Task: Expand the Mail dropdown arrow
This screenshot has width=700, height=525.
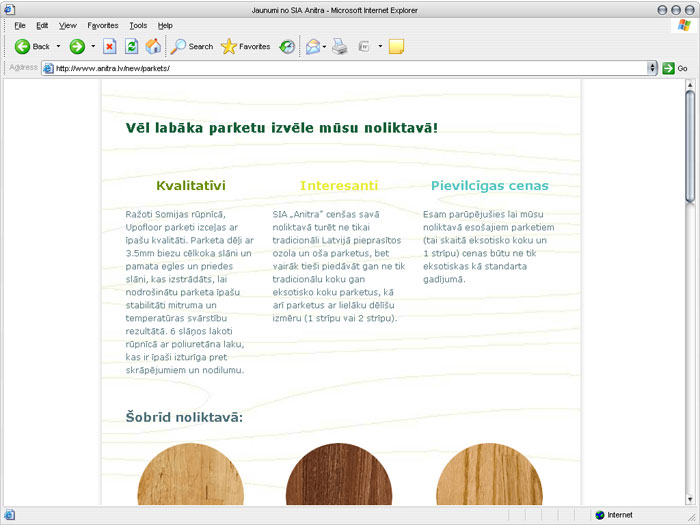Action: pos(325,46)
